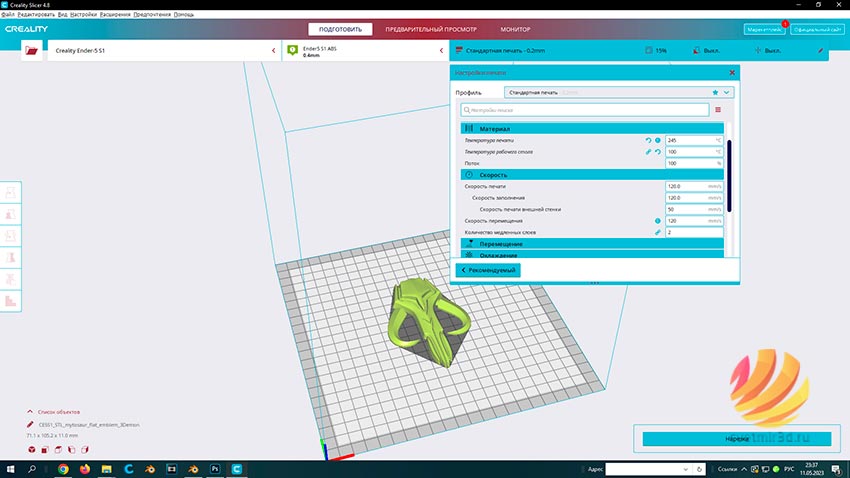Expand the Ender5 S1 ABS material selector

coord(365,50)
